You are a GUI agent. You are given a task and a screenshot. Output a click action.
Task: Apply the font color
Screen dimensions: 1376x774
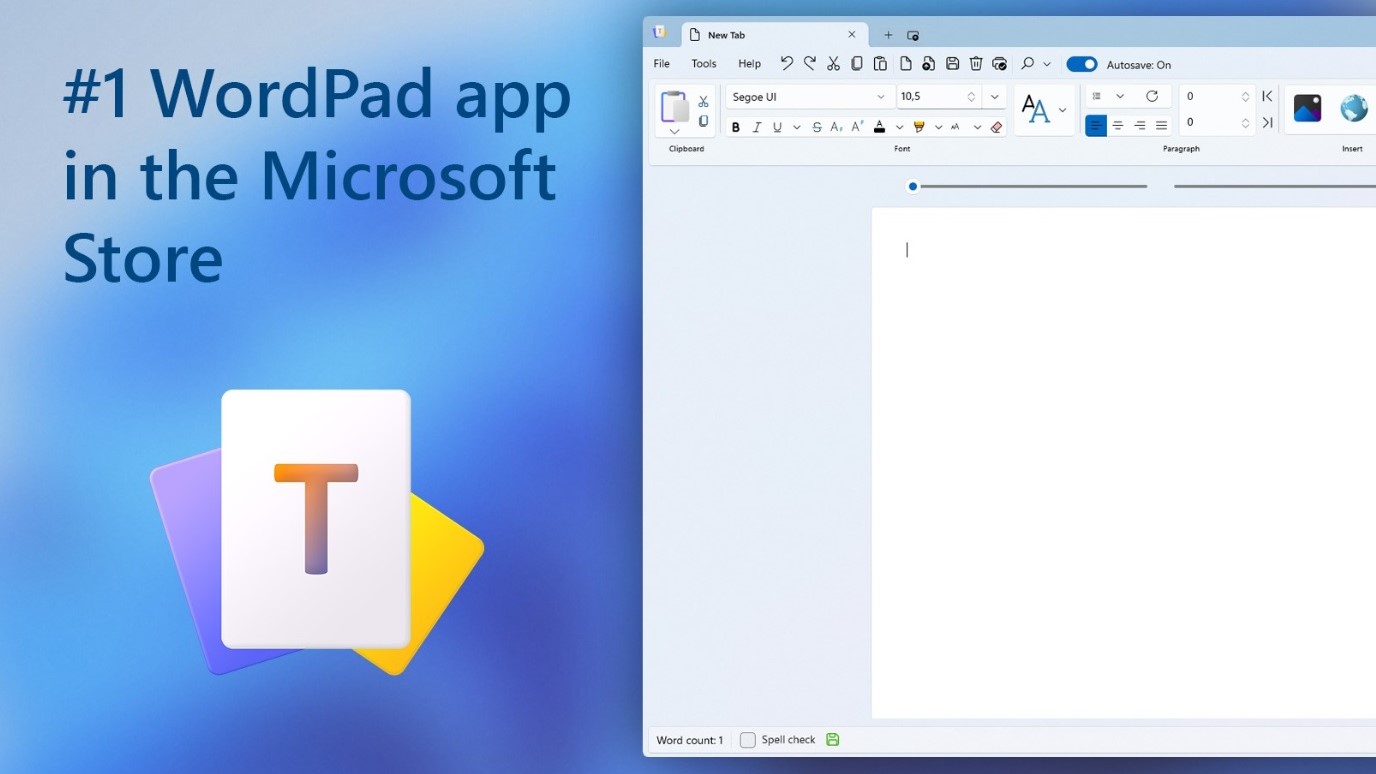[x=879, y=127]
